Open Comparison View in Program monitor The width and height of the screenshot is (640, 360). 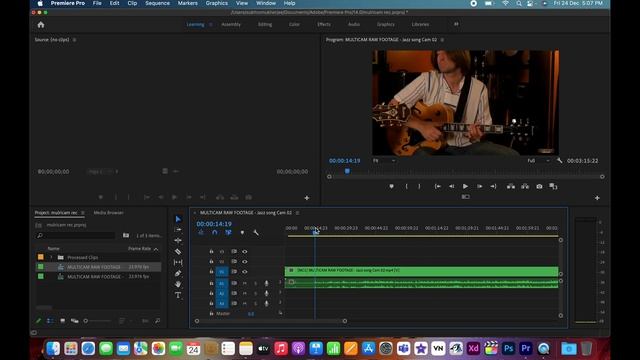click(553, 186)
